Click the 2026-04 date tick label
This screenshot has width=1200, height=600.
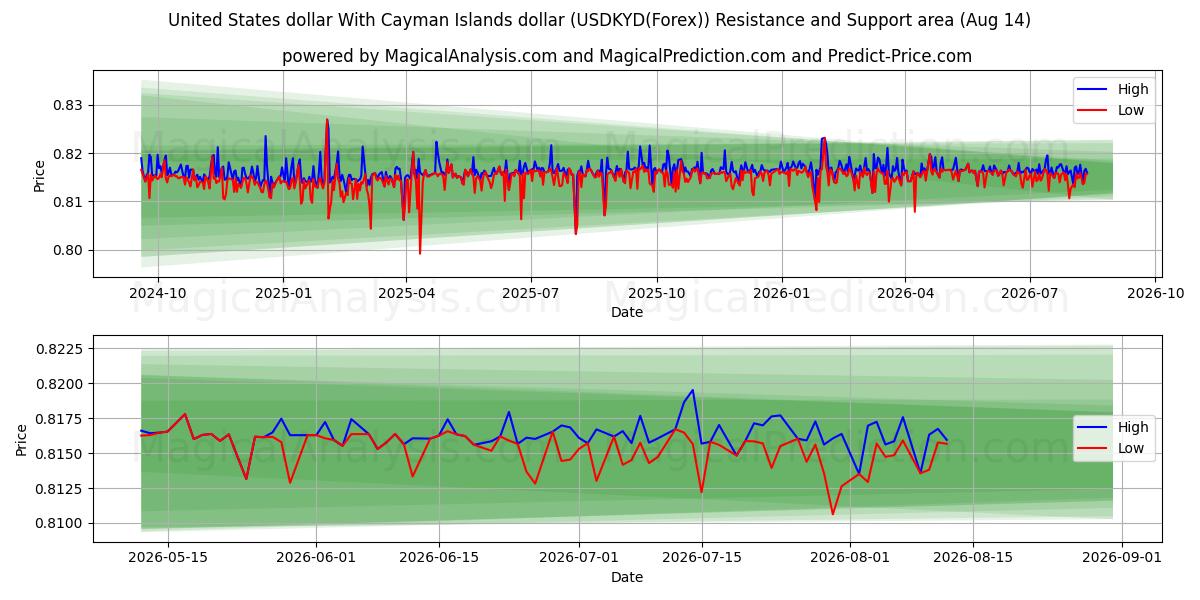pyautogui.click(x=904, y=295)
